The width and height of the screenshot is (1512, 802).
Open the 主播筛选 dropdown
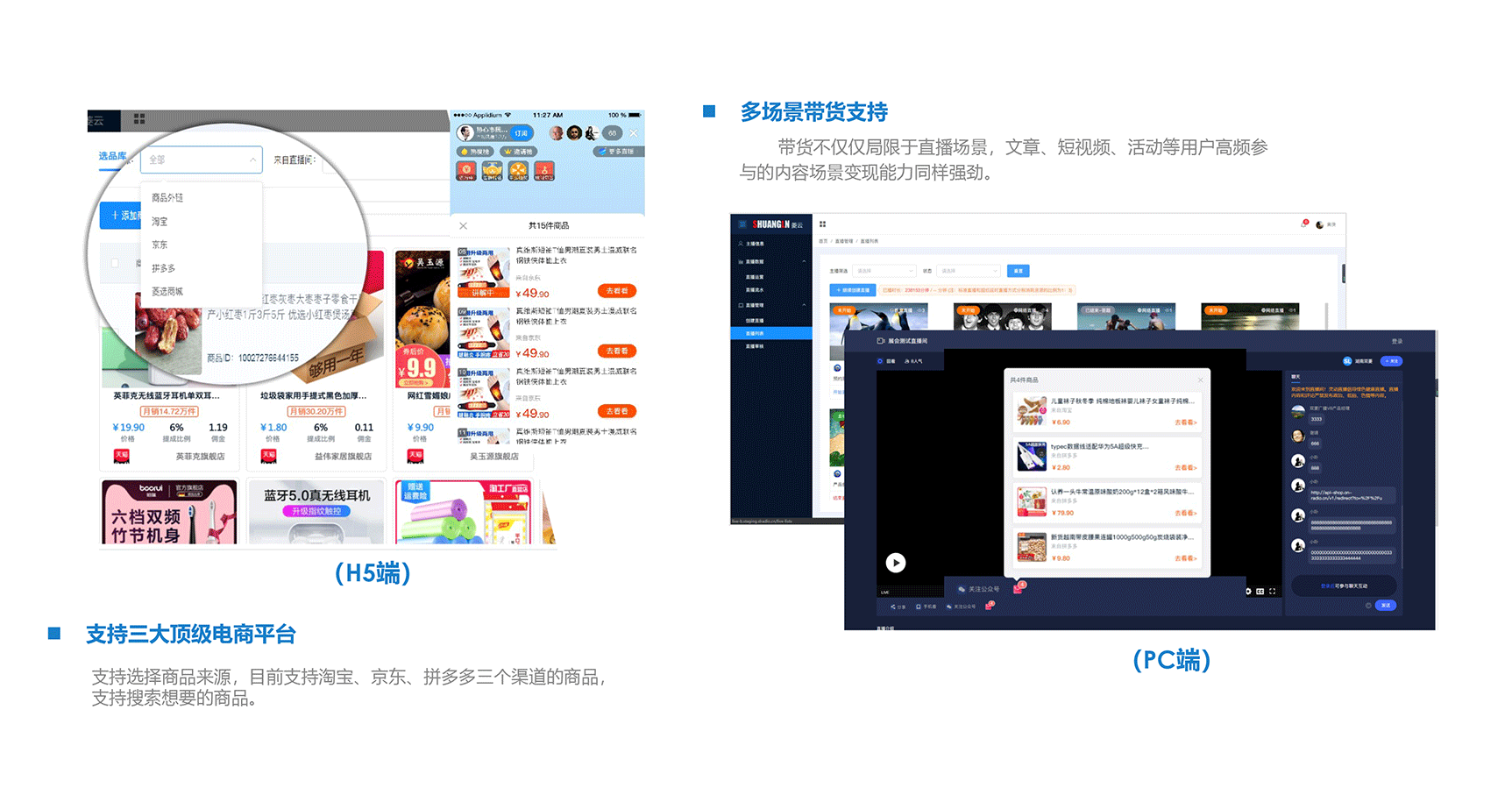[884, 271]
